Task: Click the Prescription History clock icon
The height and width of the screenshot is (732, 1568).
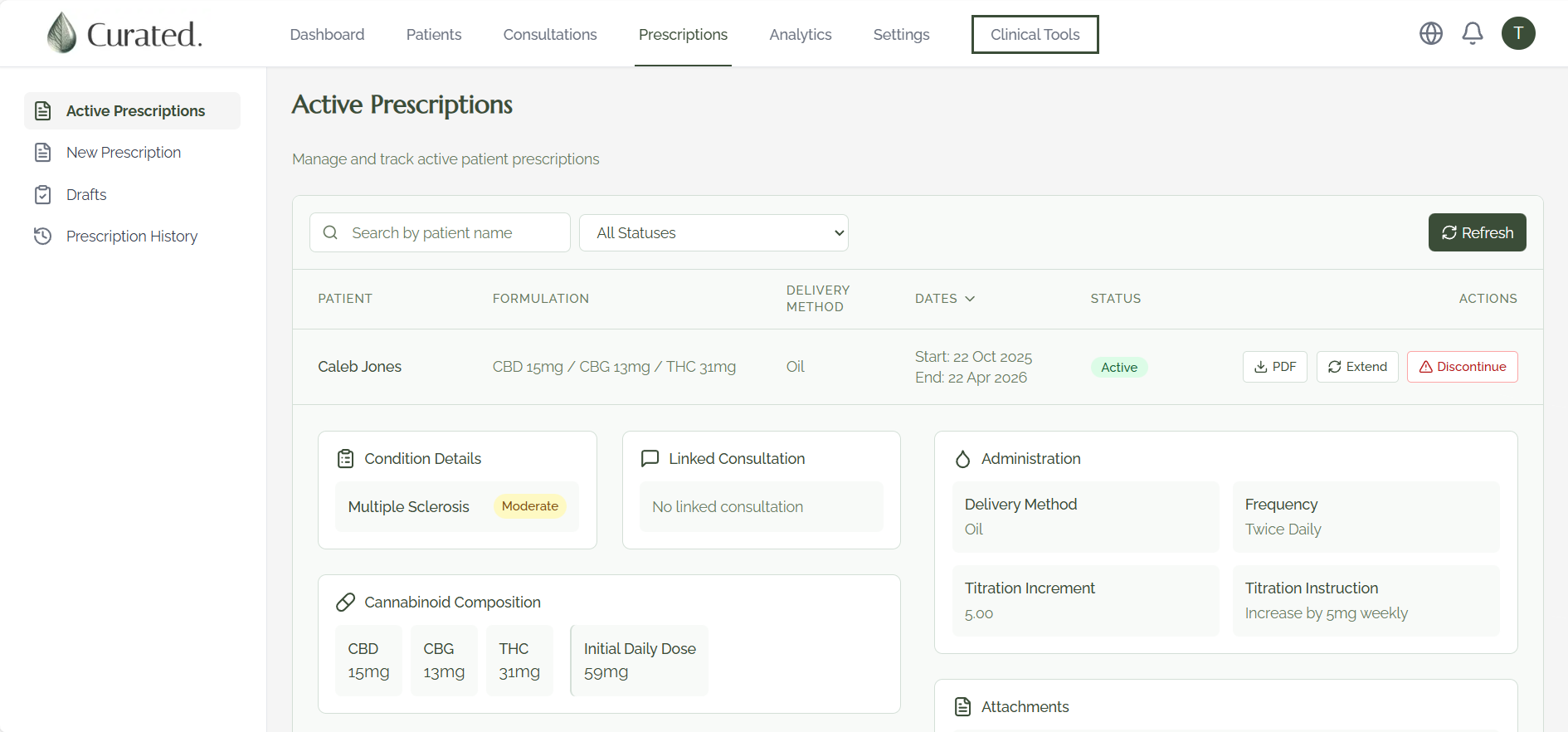Action: [x=43, y=237]
